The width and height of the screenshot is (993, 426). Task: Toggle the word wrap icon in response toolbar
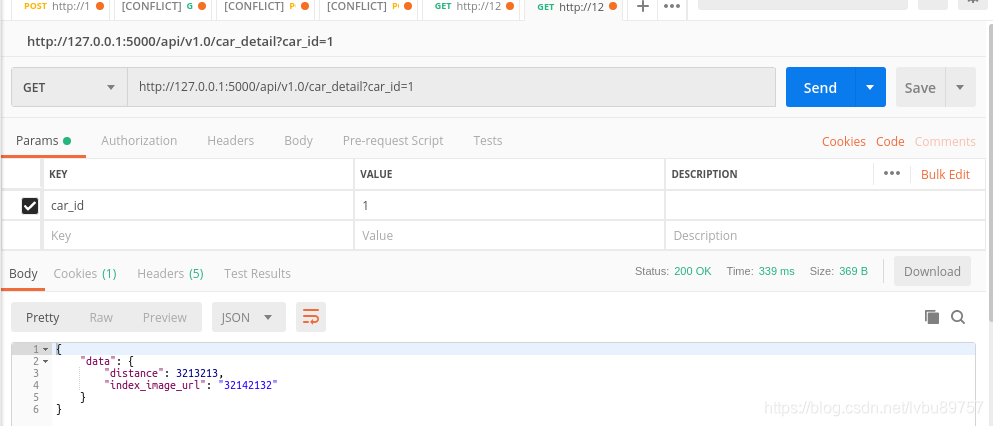coord(311,317)
